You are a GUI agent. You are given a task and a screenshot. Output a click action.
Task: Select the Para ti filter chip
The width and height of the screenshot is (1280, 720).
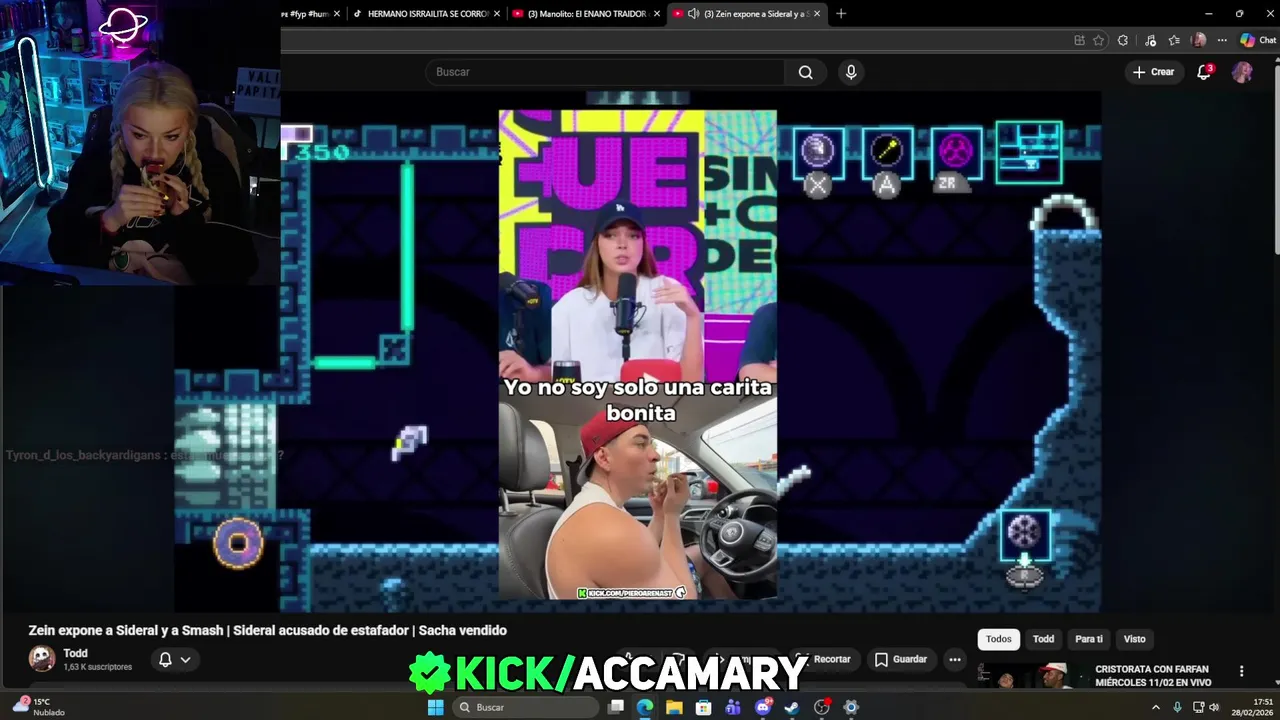pyautogui.click(x=1089, y=639)
